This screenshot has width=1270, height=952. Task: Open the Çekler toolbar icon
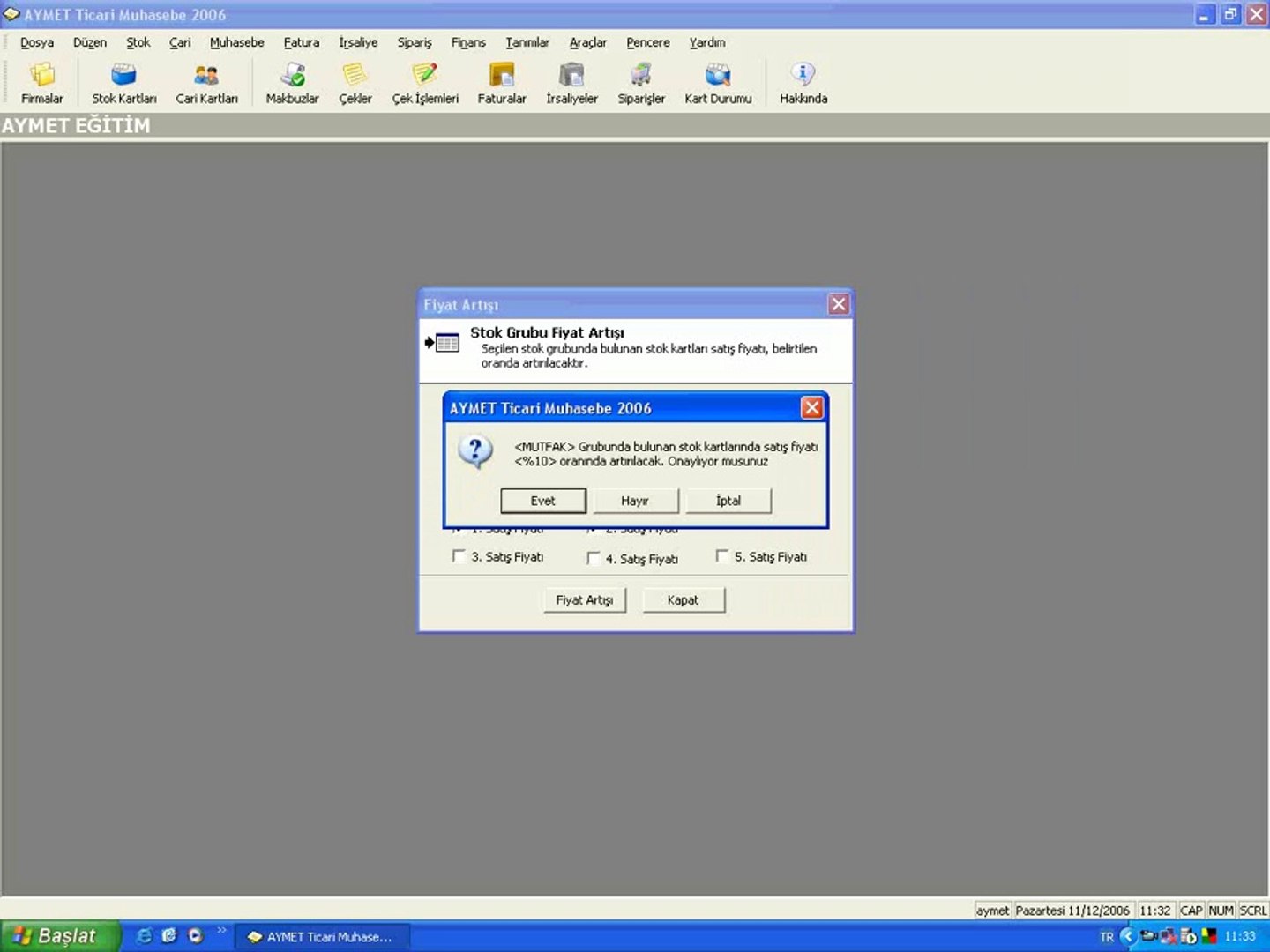pyautogui.click(x=355, y=84)
